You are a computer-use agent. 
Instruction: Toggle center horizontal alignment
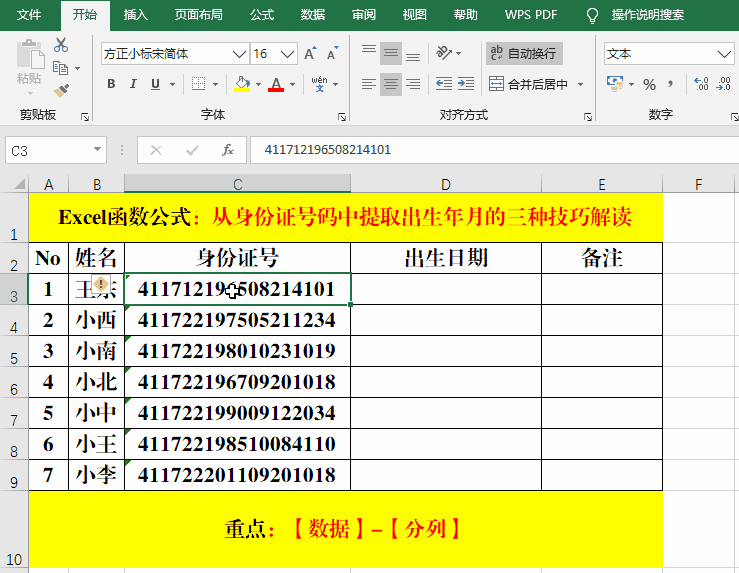coord(391,84)
